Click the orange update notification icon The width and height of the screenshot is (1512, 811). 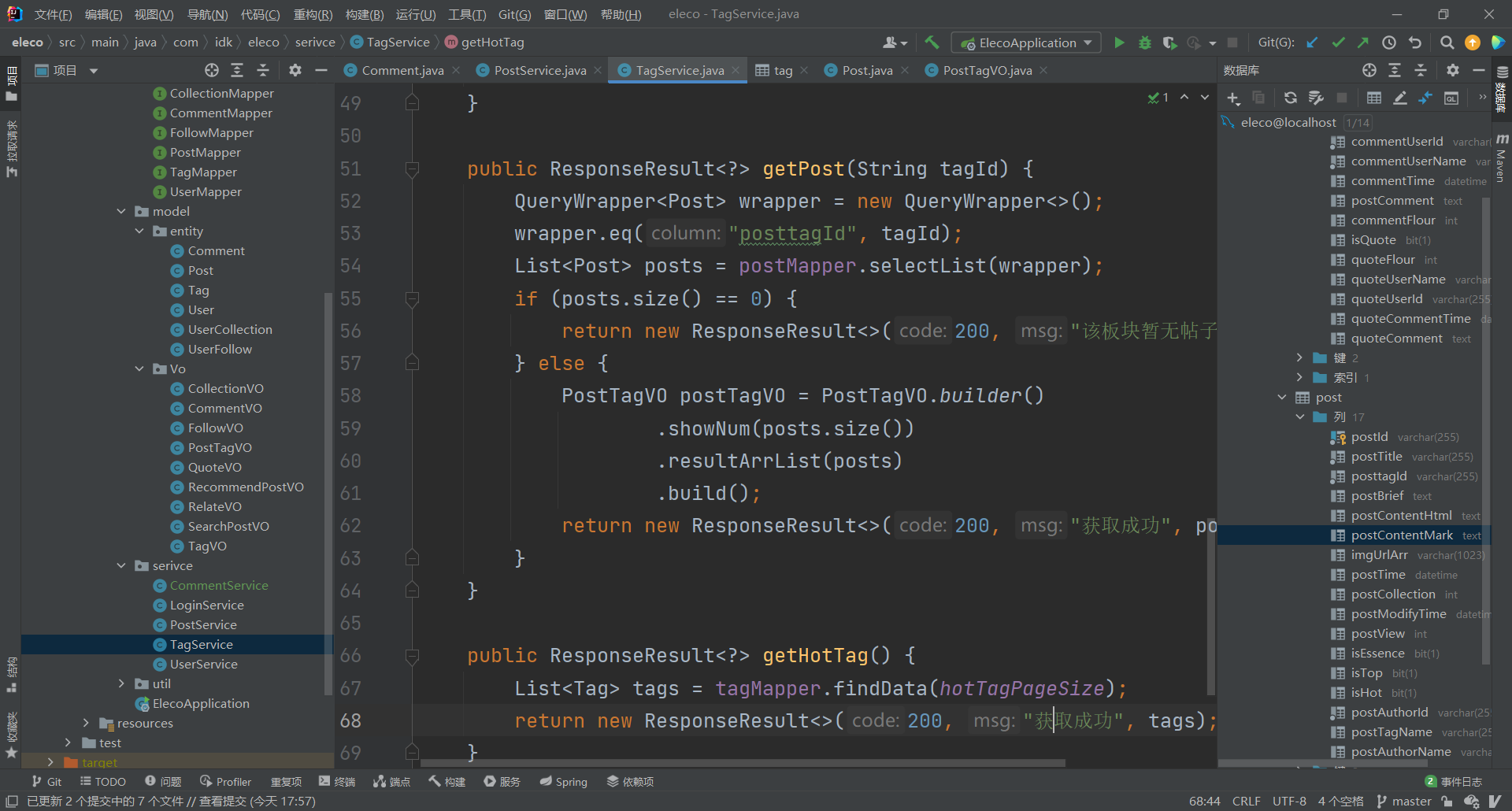coord(1473,43)
